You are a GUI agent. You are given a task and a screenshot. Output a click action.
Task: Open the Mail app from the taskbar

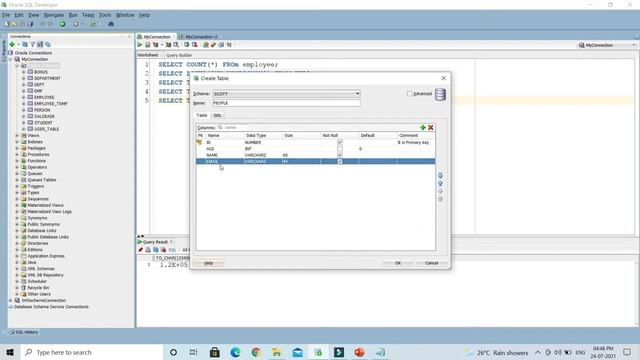tap(298, 352)
